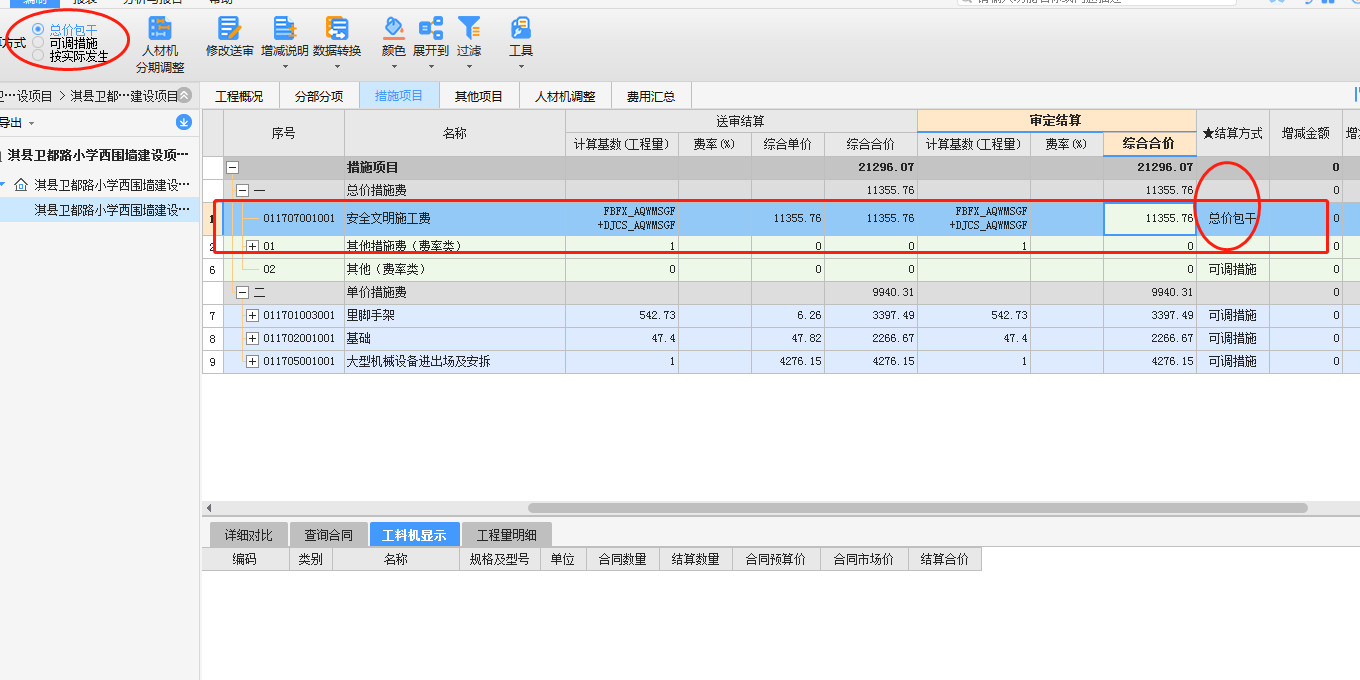
Task: Click the 过滤 funnel icon
Action: coord(469,28)
